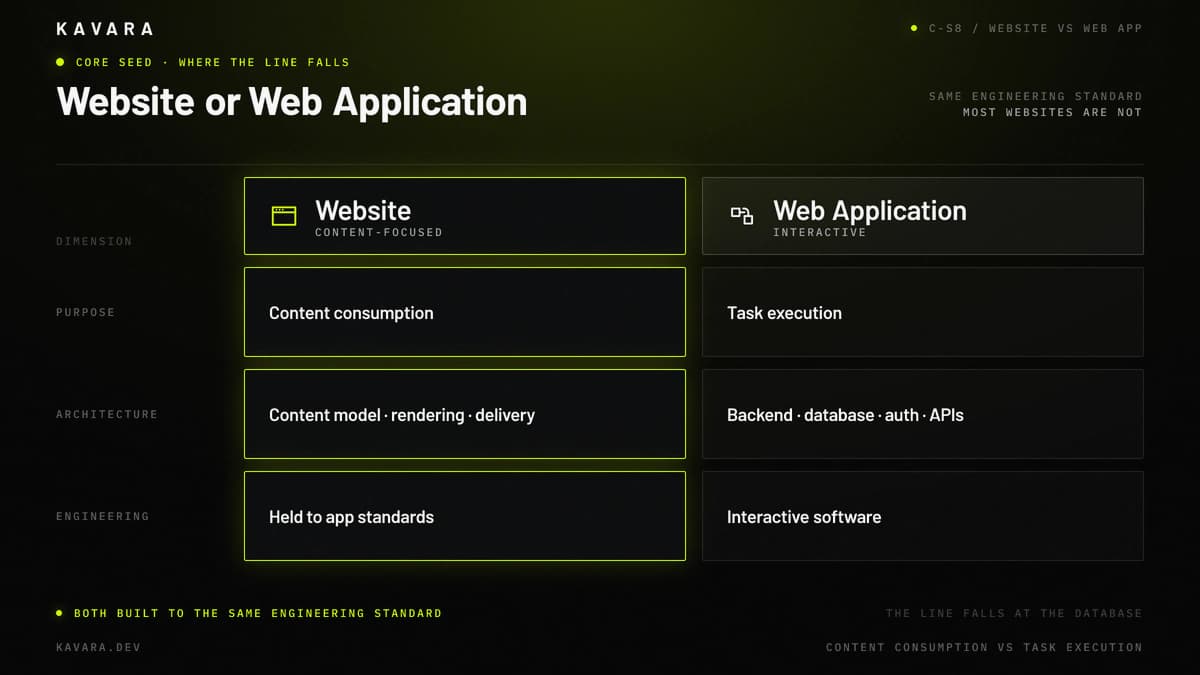Screen dimensions: 1200x675
Task: Click the linked-squares icon beside Web Application
Action: click(742, 216)
